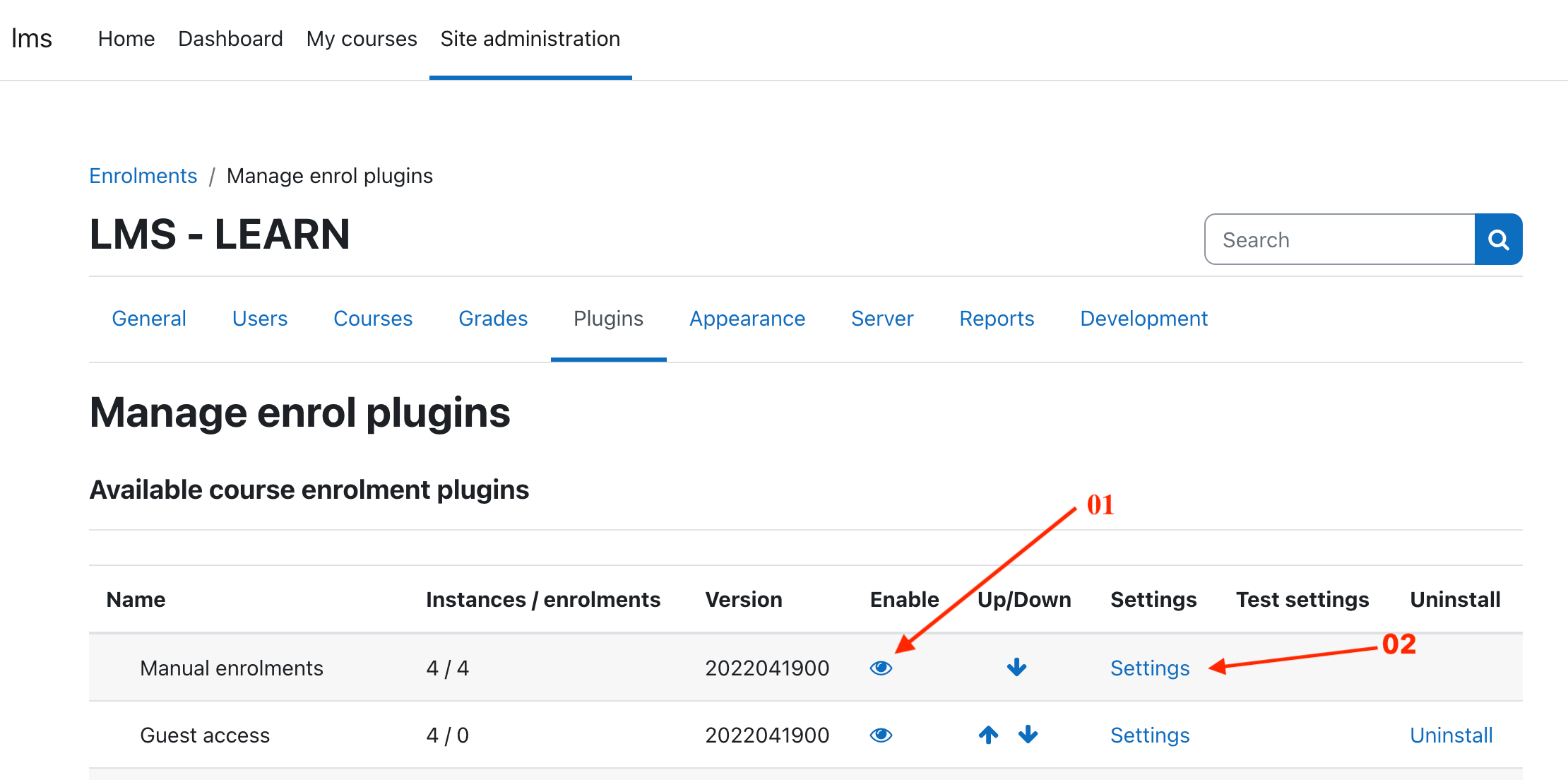Disable Manual enrolments via eye icon
The height and width of the screenshot is (780, 1568).
[x=881, y=668]
